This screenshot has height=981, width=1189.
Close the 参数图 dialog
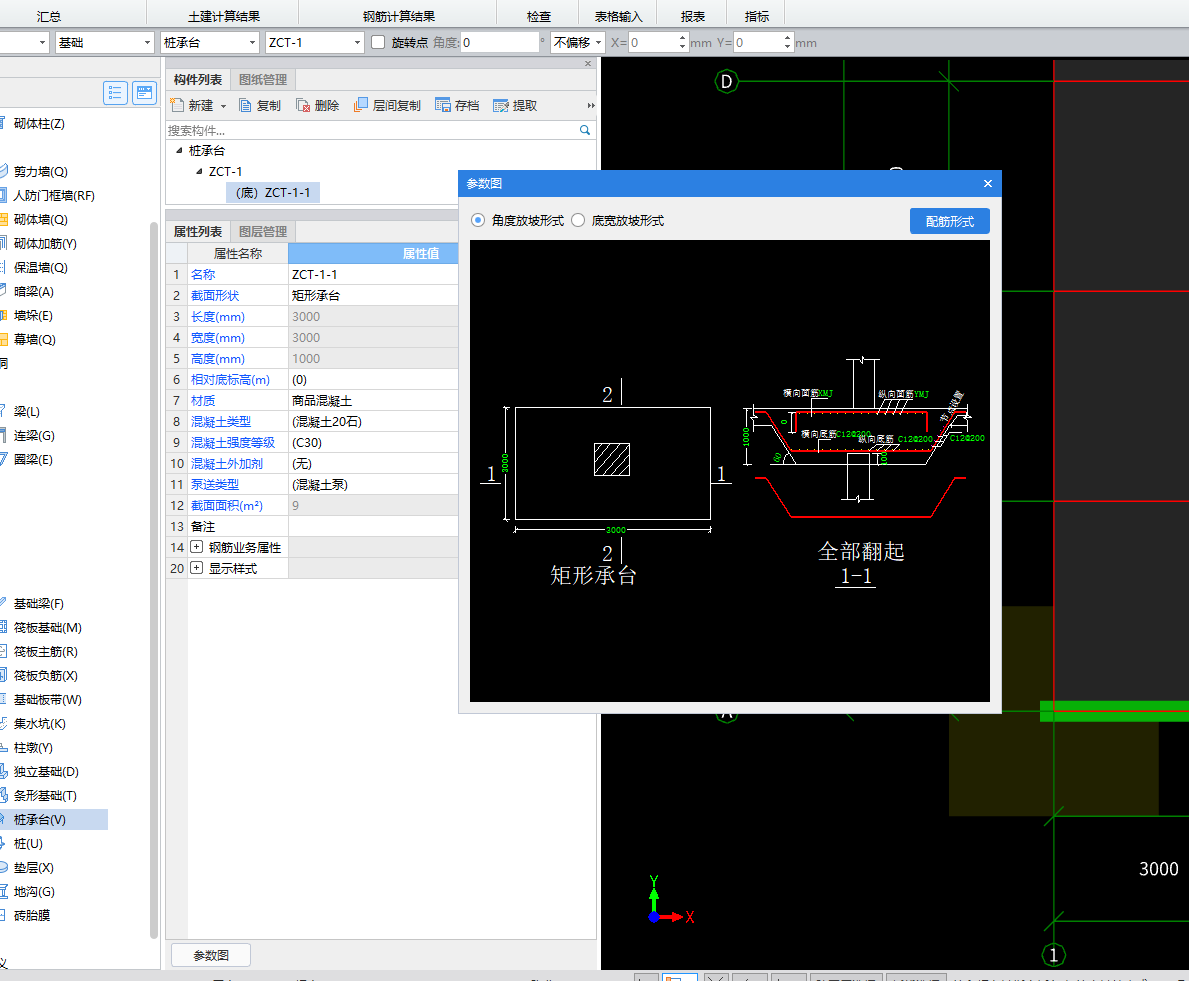(x=987, y=183)
